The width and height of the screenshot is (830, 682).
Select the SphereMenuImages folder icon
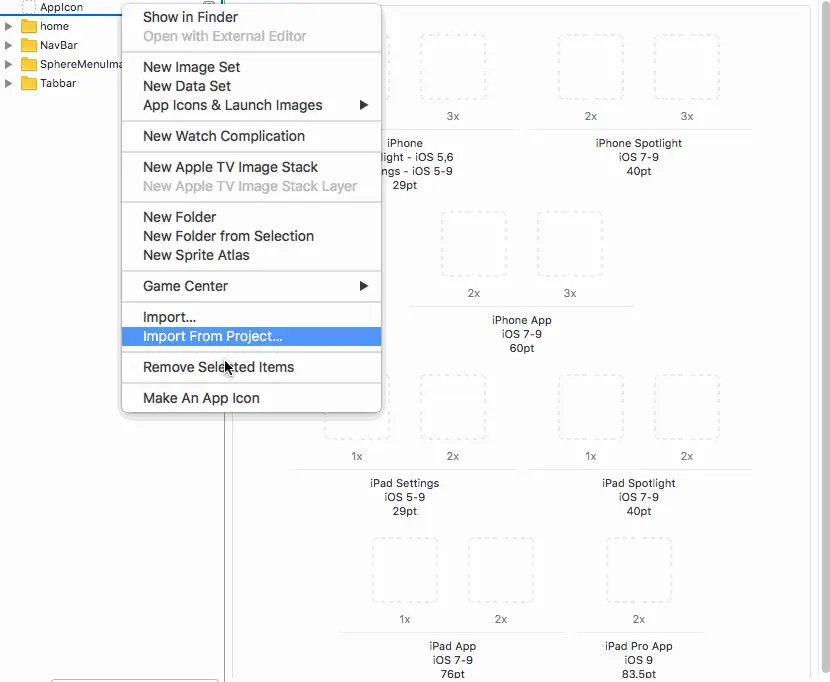point(29,64)
